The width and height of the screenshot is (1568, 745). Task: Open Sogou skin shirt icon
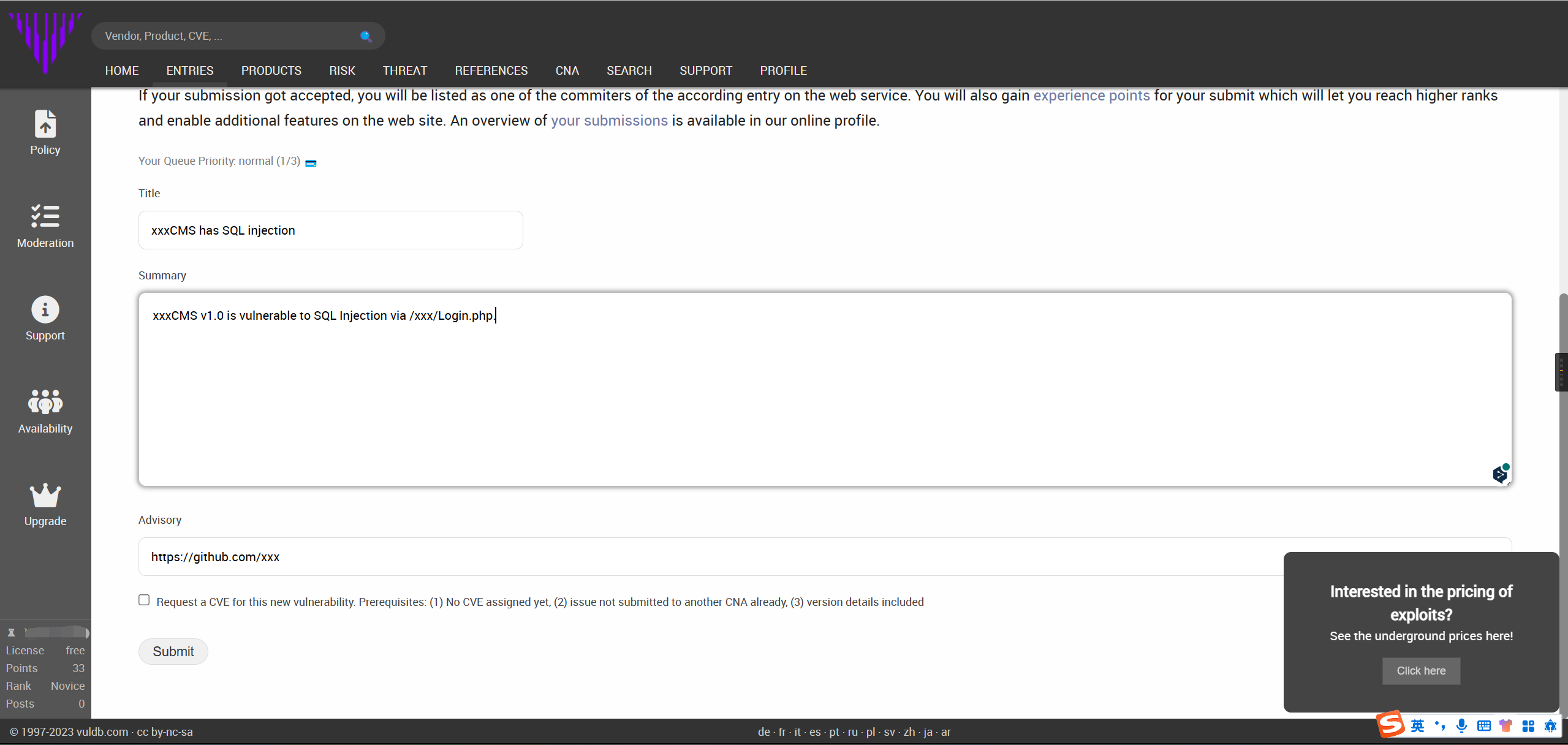(x=1506, y=726)
